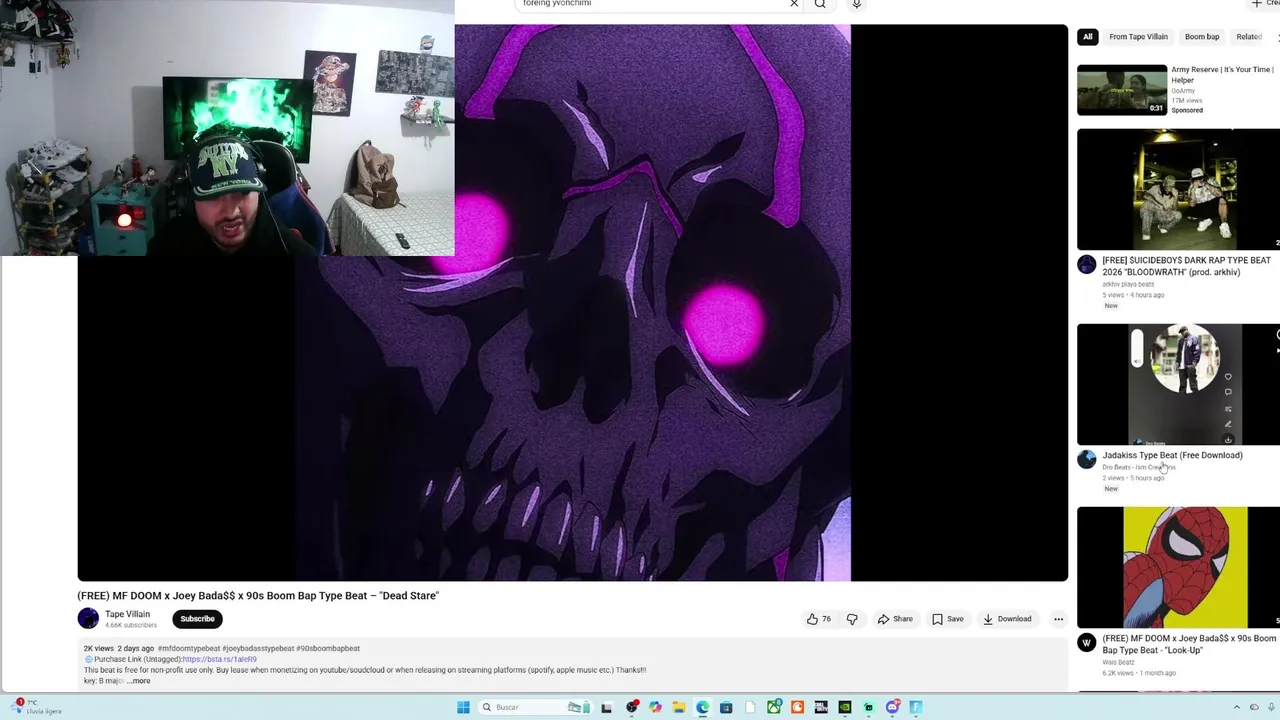
Task: Focus the YouTube search field
Action: [650, 4]
